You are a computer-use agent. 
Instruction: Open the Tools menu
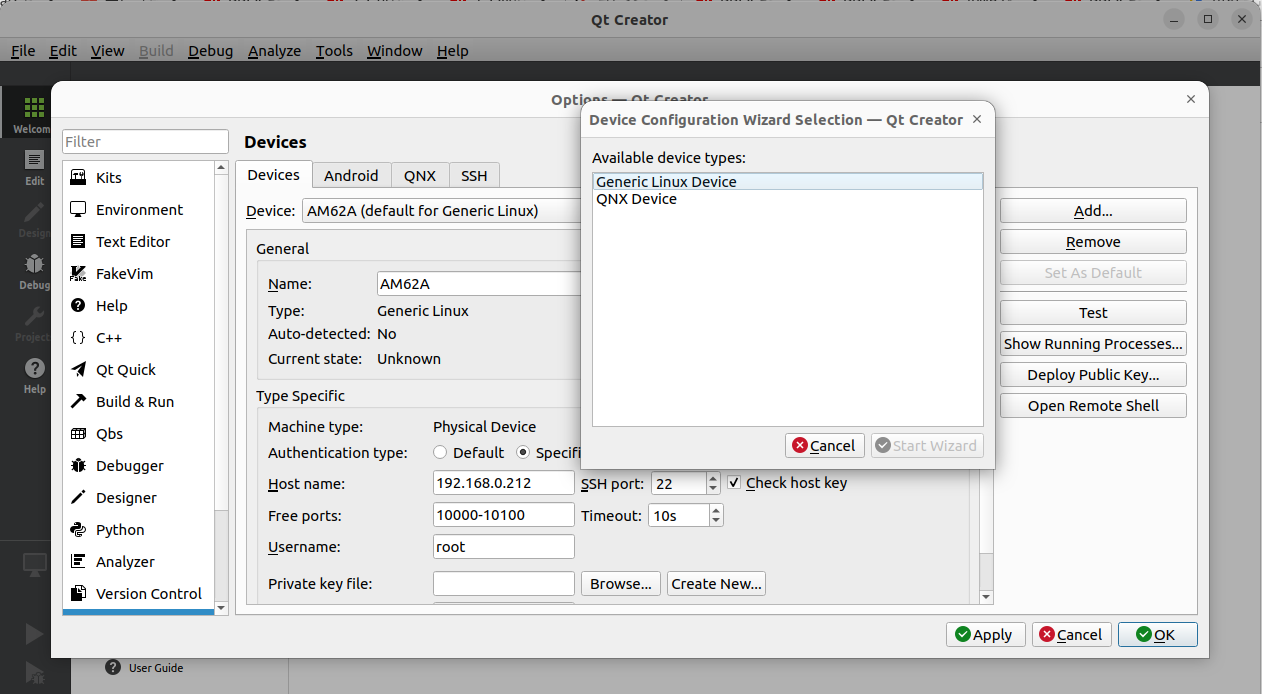coord(334,51)
